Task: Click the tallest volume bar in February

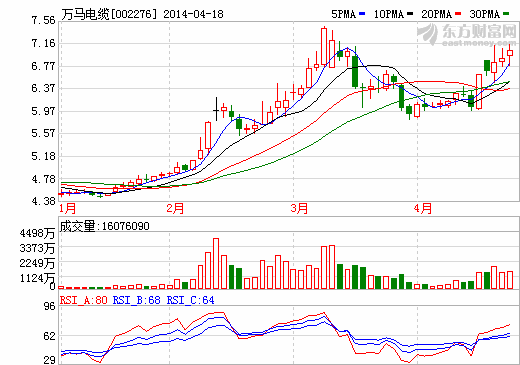Action: tap(216, 263)
